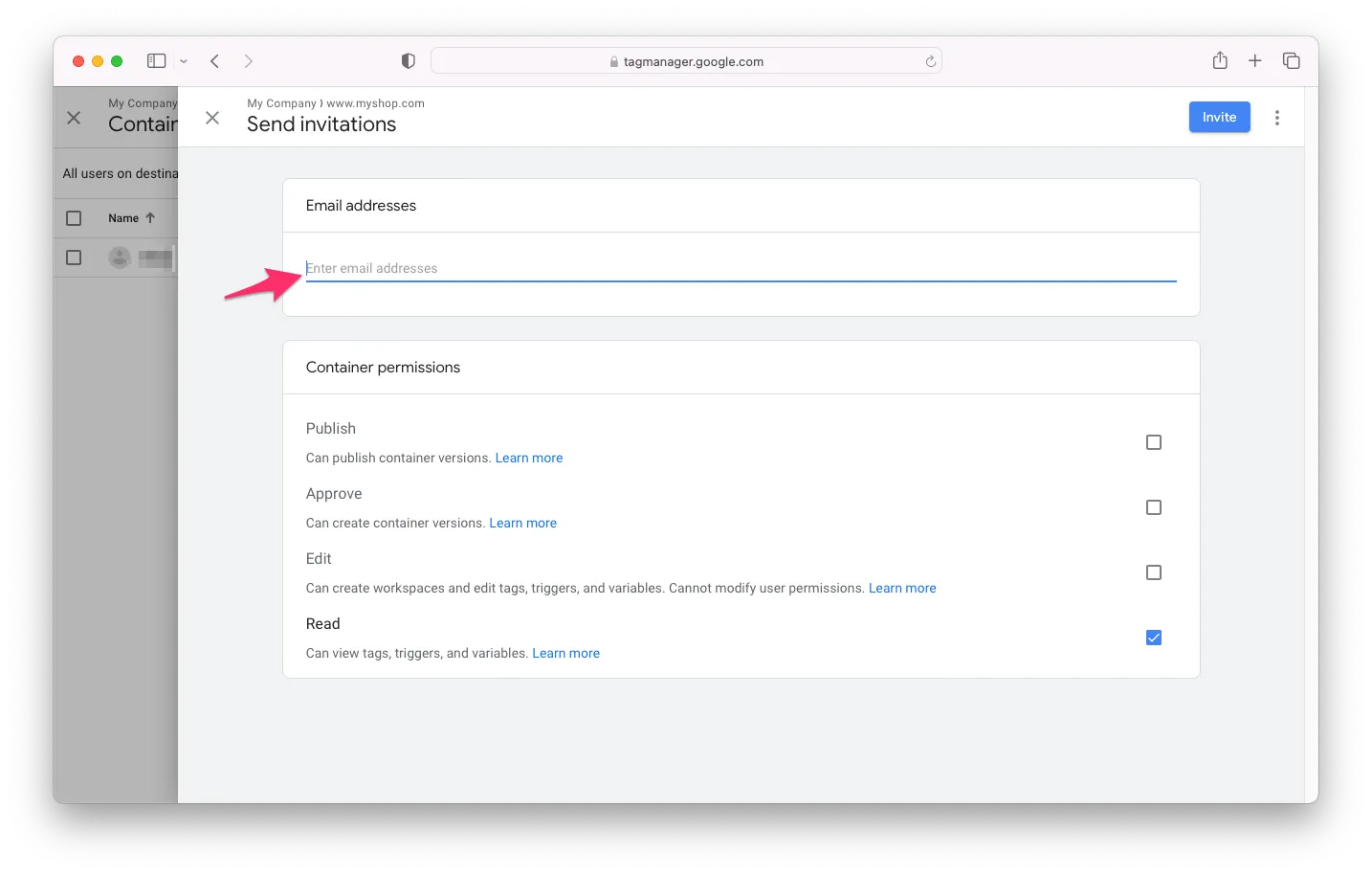This screenshot has height=874, width=1372.
Task: Close the Send invitations panel
Action: click(212, 118)
